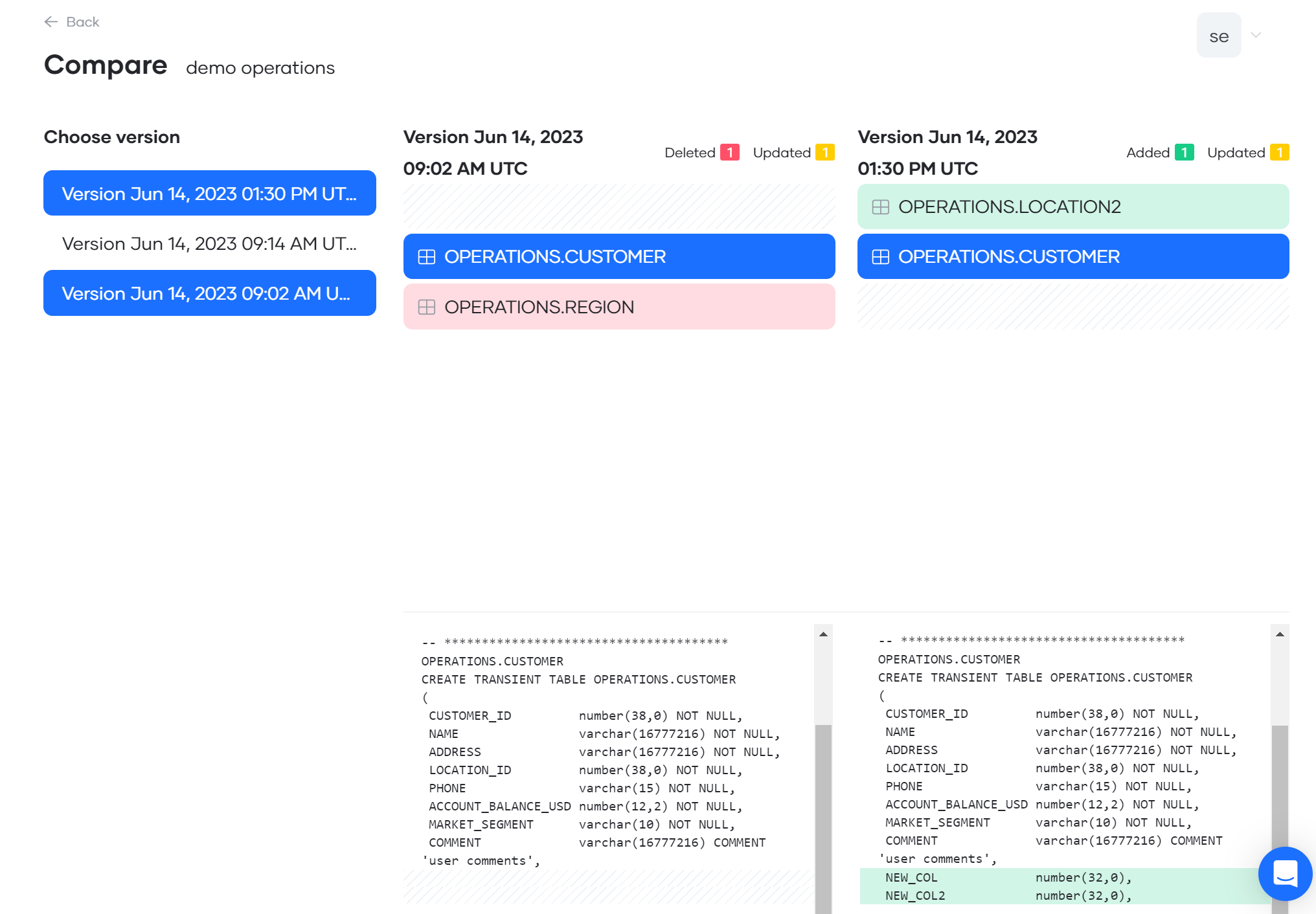Click the Updated badge in right column
Screen dimensions: 1316x914
[x=1280, y=153]
